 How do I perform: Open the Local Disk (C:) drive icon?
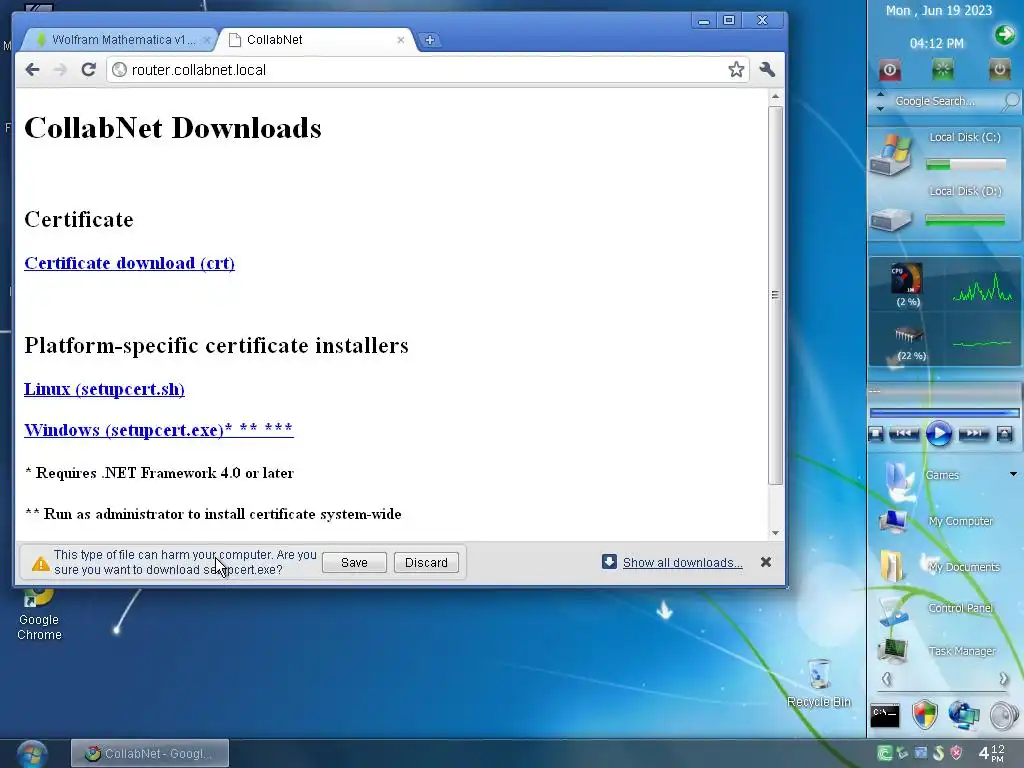tap(890, 154)
